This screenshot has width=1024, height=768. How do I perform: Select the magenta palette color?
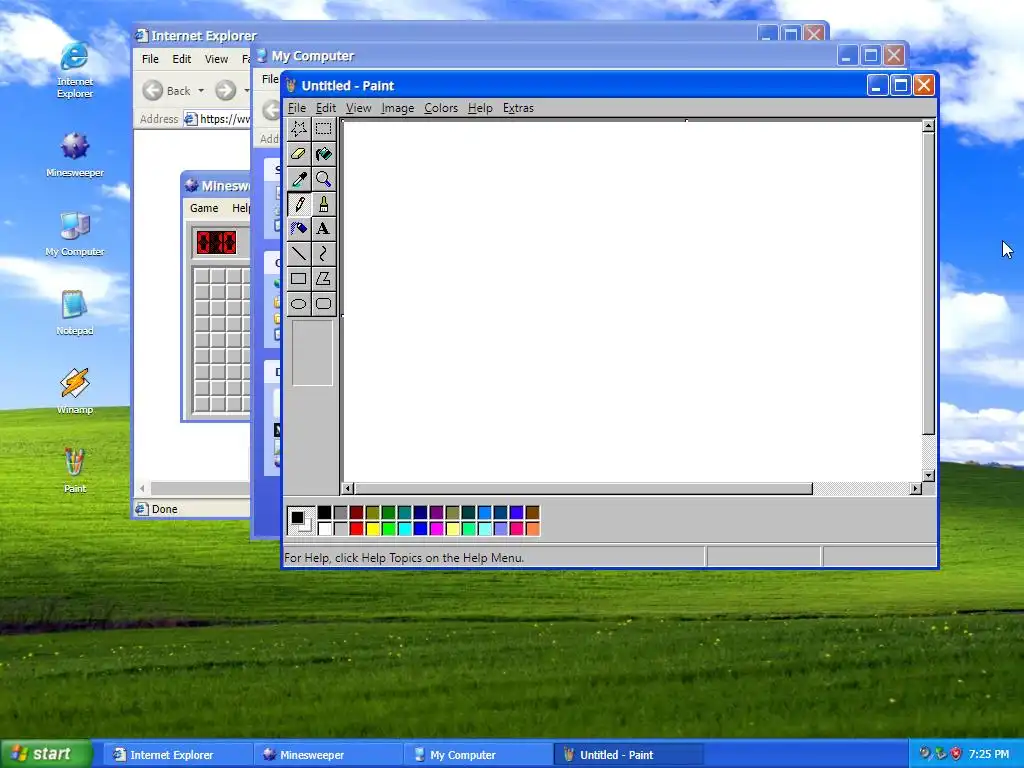[436, 528]
